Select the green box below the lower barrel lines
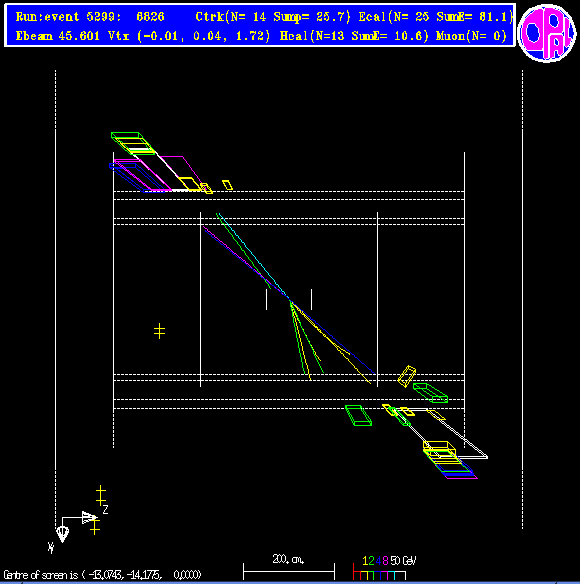 pos(358,415)
